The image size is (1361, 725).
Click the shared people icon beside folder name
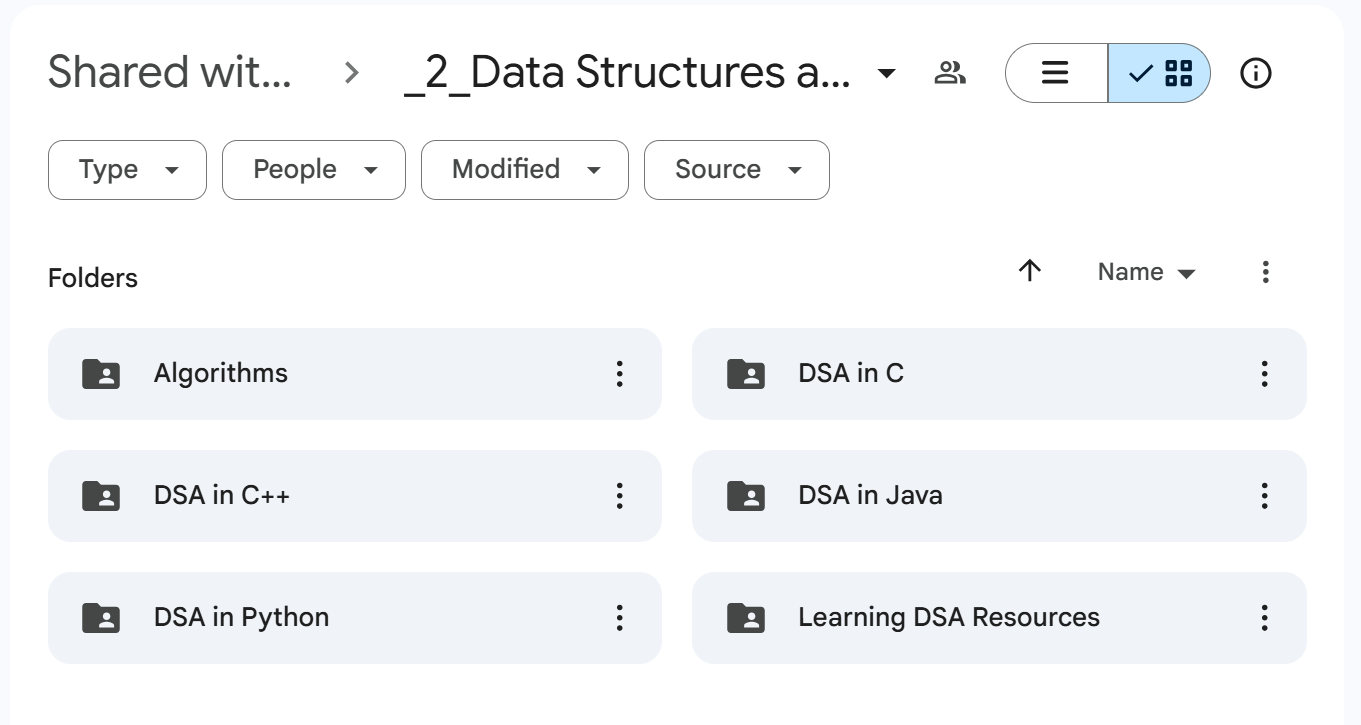949,73
